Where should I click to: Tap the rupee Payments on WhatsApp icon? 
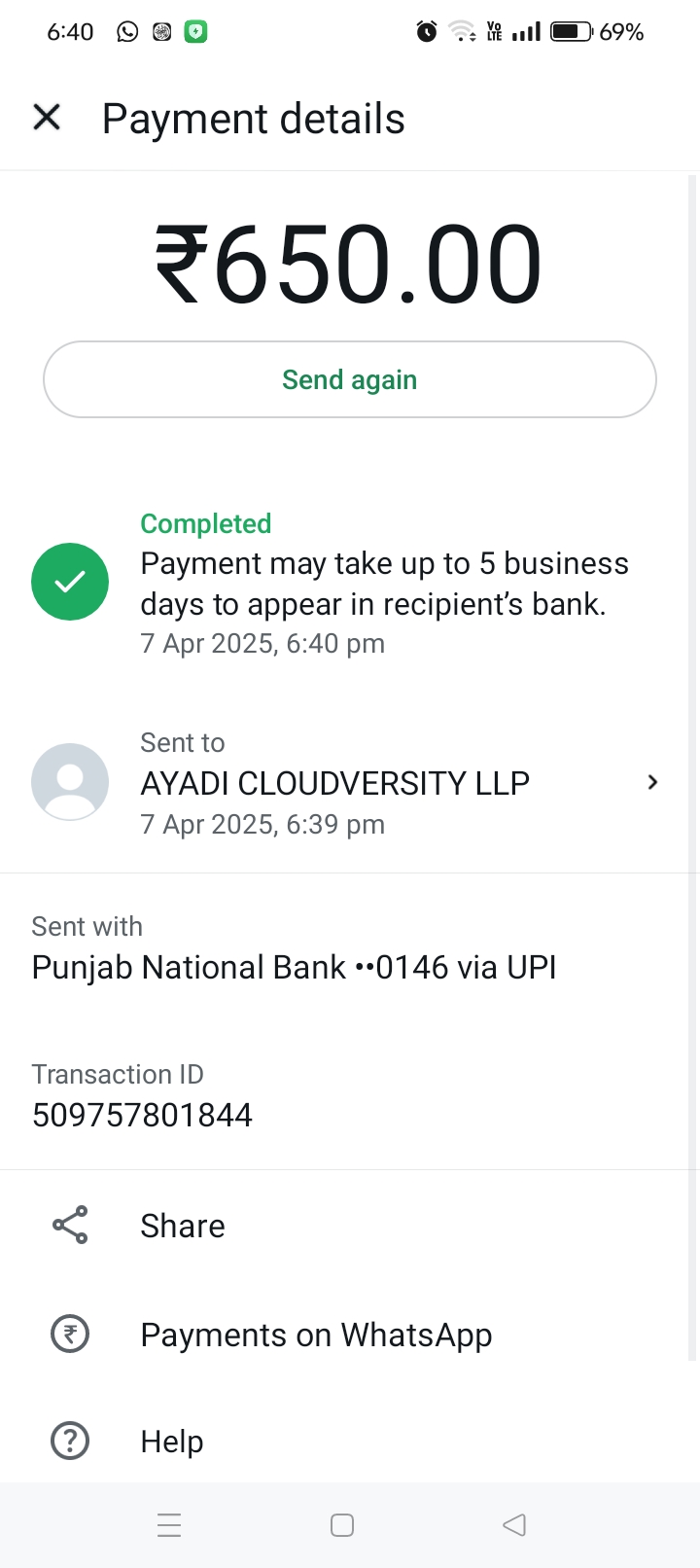(x=70, y=1335)
